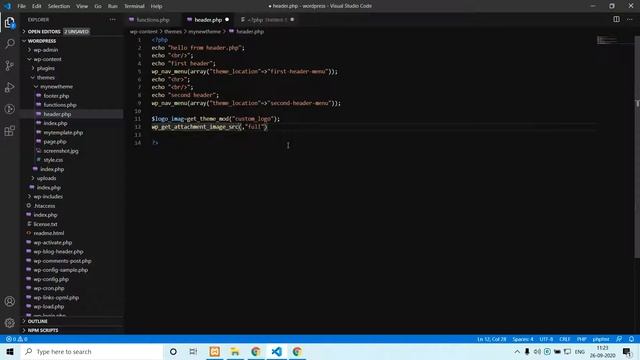The image size is (640, 360).
Task: Open first Chrome icon on taskbar
Action: click(x=256, y=351)
